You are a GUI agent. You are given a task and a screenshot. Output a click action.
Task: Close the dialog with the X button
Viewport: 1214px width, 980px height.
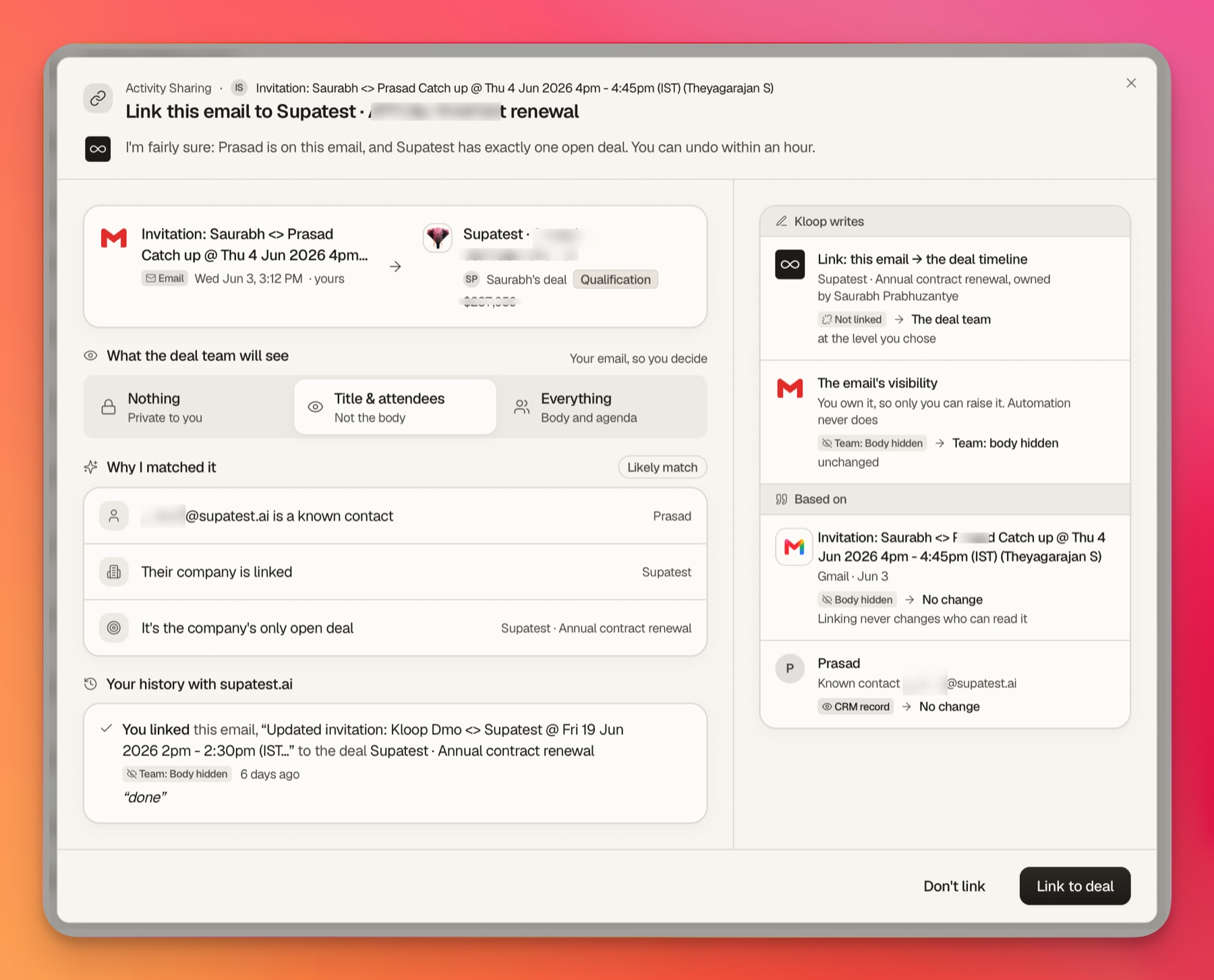(x=1131, y=83)
